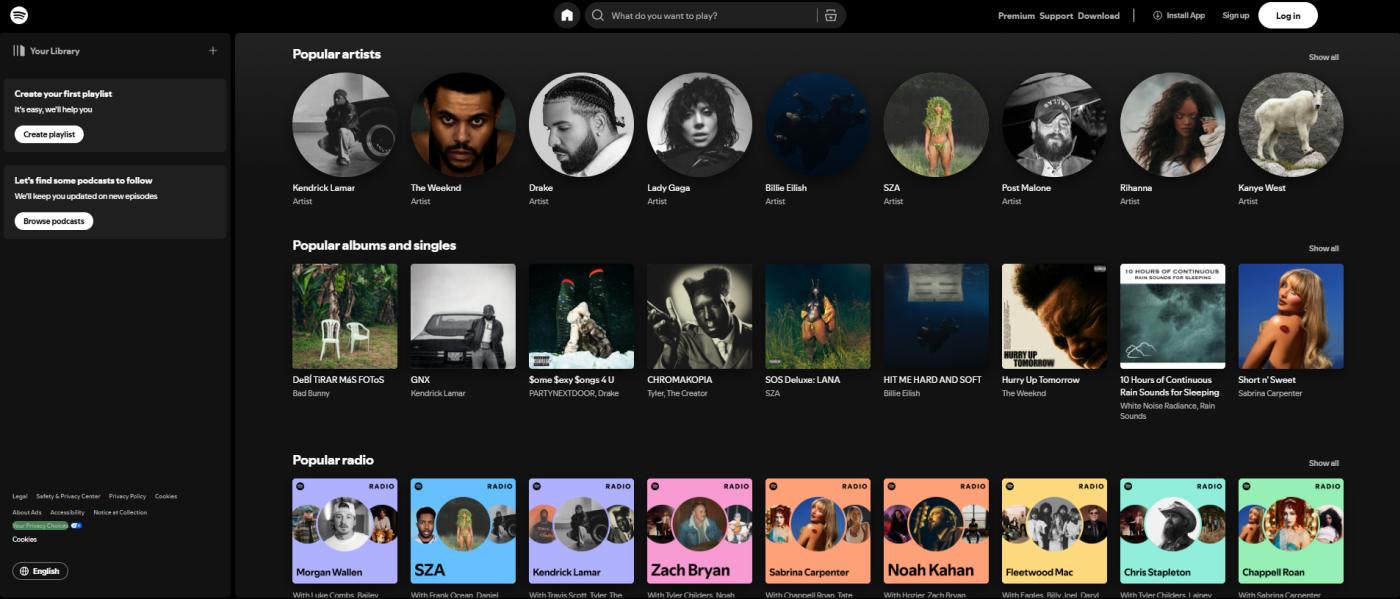
Task: Click 'Sabrina Carpenter' under Short n' Sweet
Action: pyautogui.click(x=1270, y=393)
